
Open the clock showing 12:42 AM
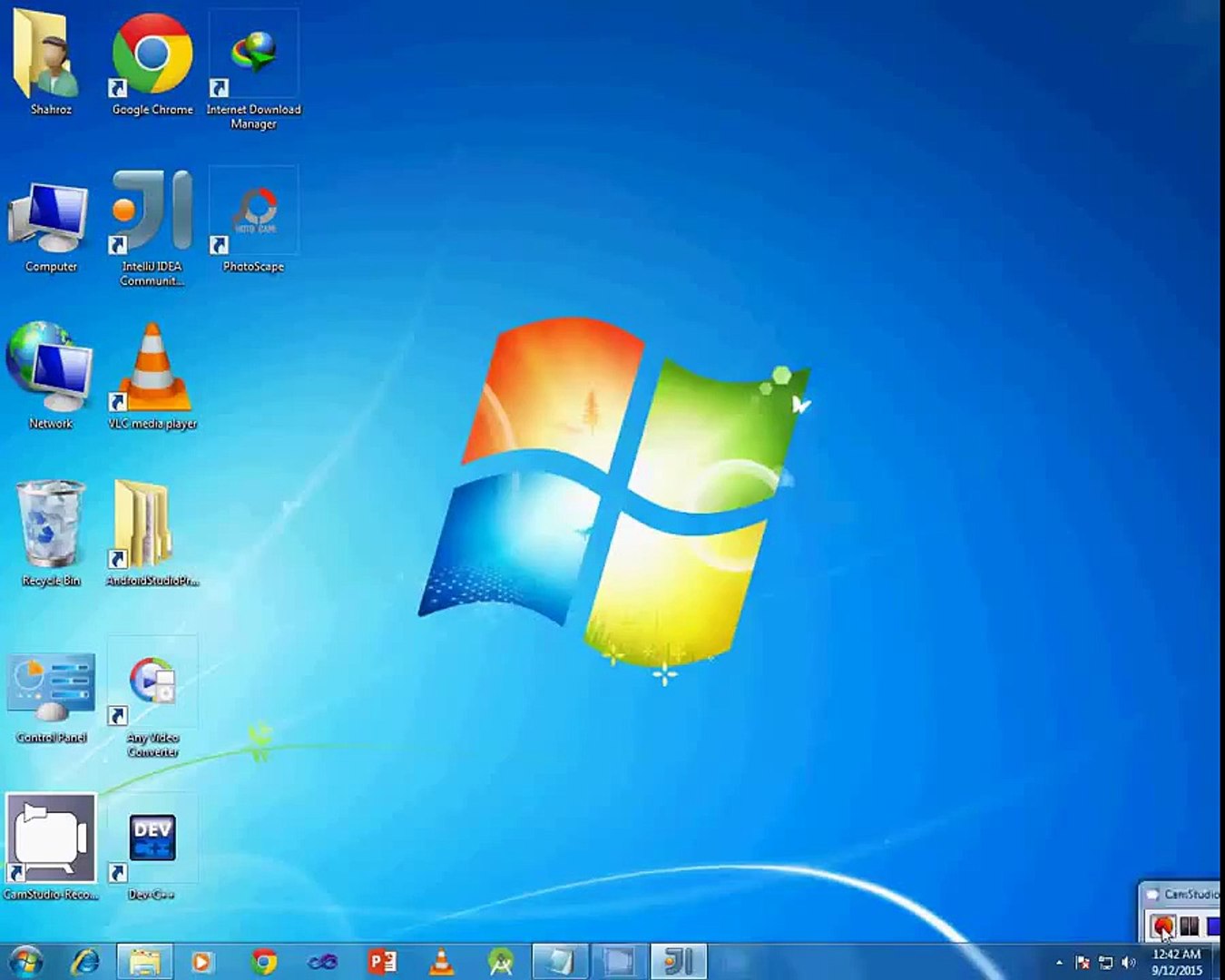click(1177, 962)
